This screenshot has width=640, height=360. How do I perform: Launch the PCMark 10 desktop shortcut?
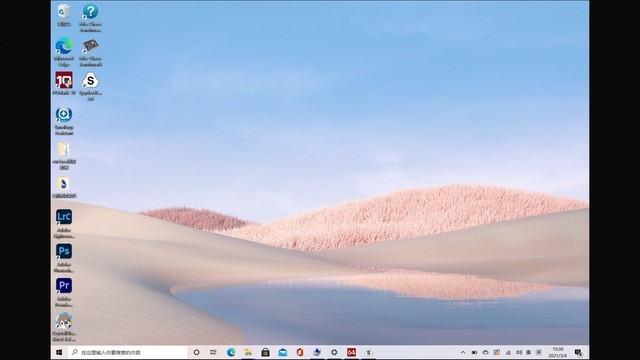[64, 83]
